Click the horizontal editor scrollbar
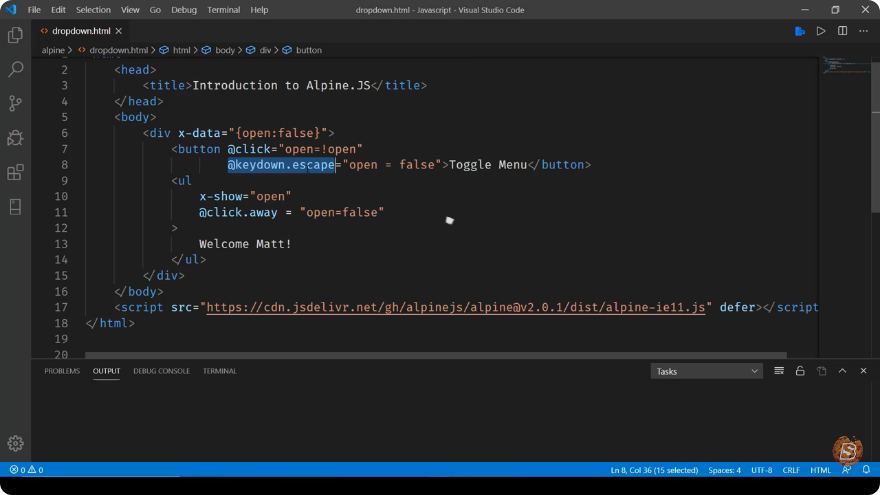 [436, 355]
